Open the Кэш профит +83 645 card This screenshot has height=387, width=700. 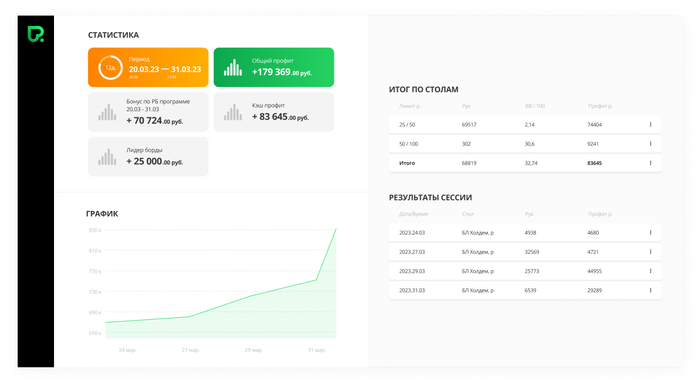click(x=274, y=112)
